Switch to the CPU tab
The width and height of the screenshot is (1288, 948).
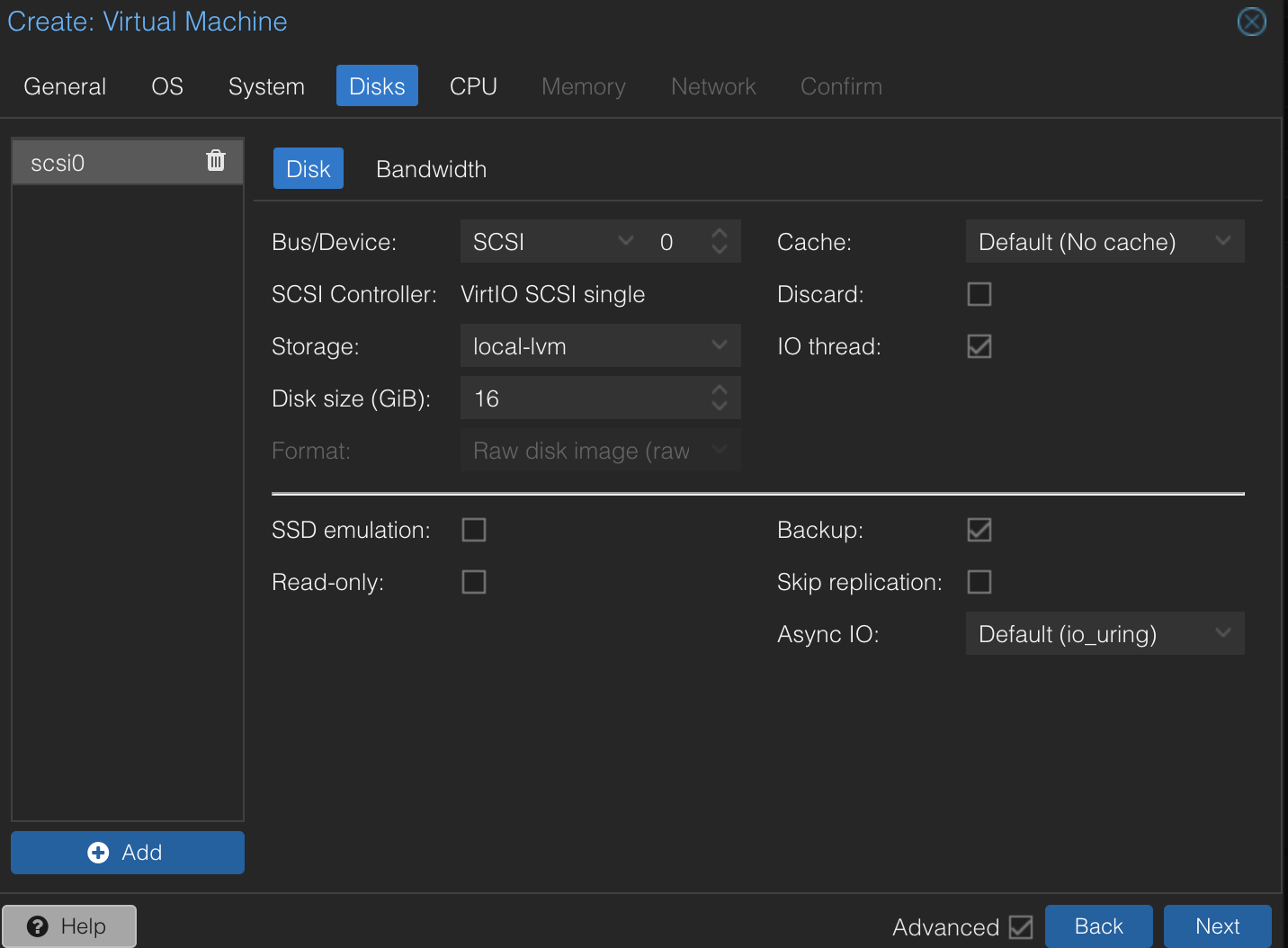click(473, 85)
